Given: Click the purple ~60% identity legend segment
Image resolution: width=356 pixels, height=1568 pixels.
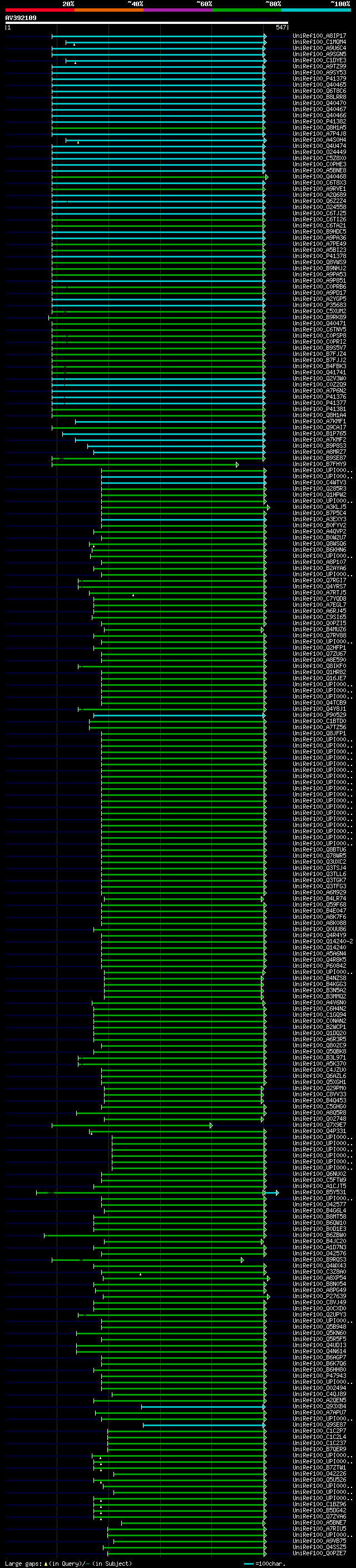Looking at the screenshot, I should (x=177, y=10).
